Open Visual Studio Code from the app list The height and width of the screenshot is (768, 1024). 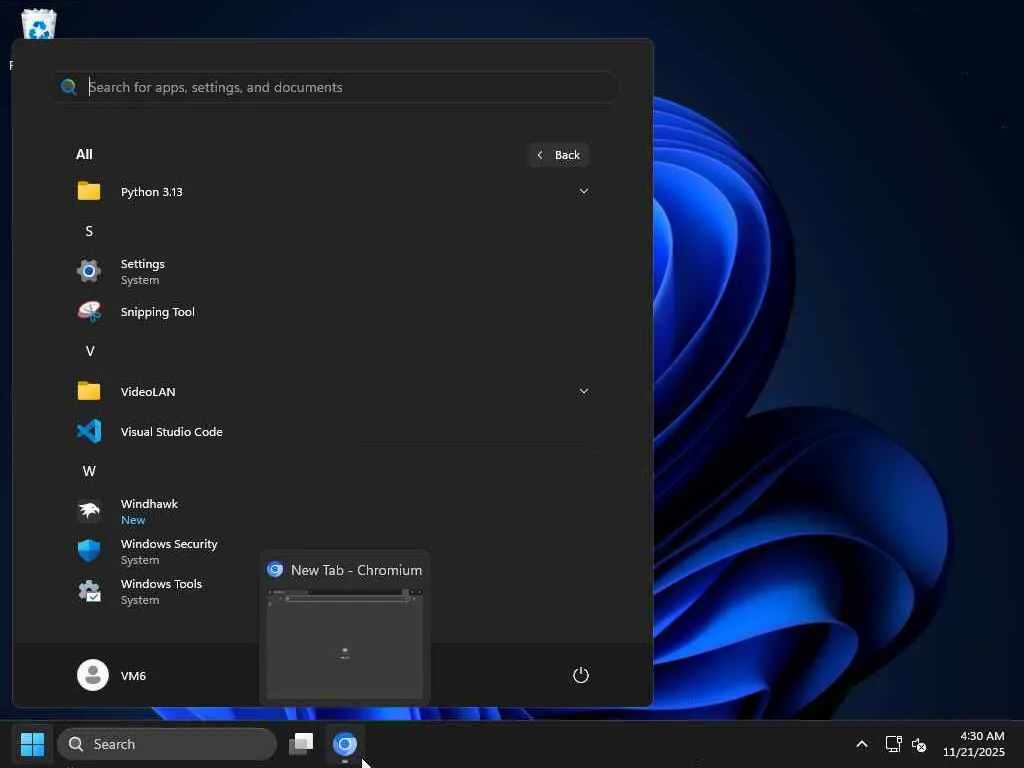pyautogui.click(x=171, y=432)
